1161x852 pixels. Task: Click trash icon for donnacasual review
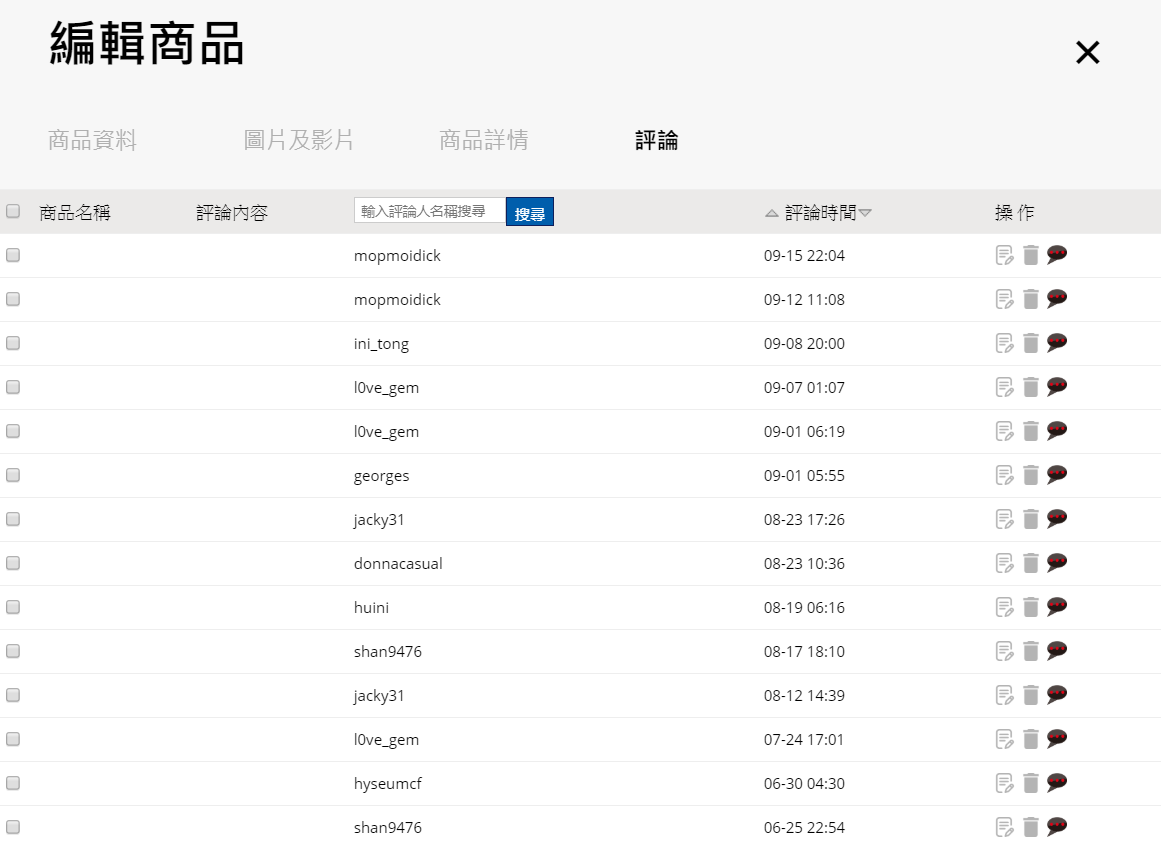1031,563
